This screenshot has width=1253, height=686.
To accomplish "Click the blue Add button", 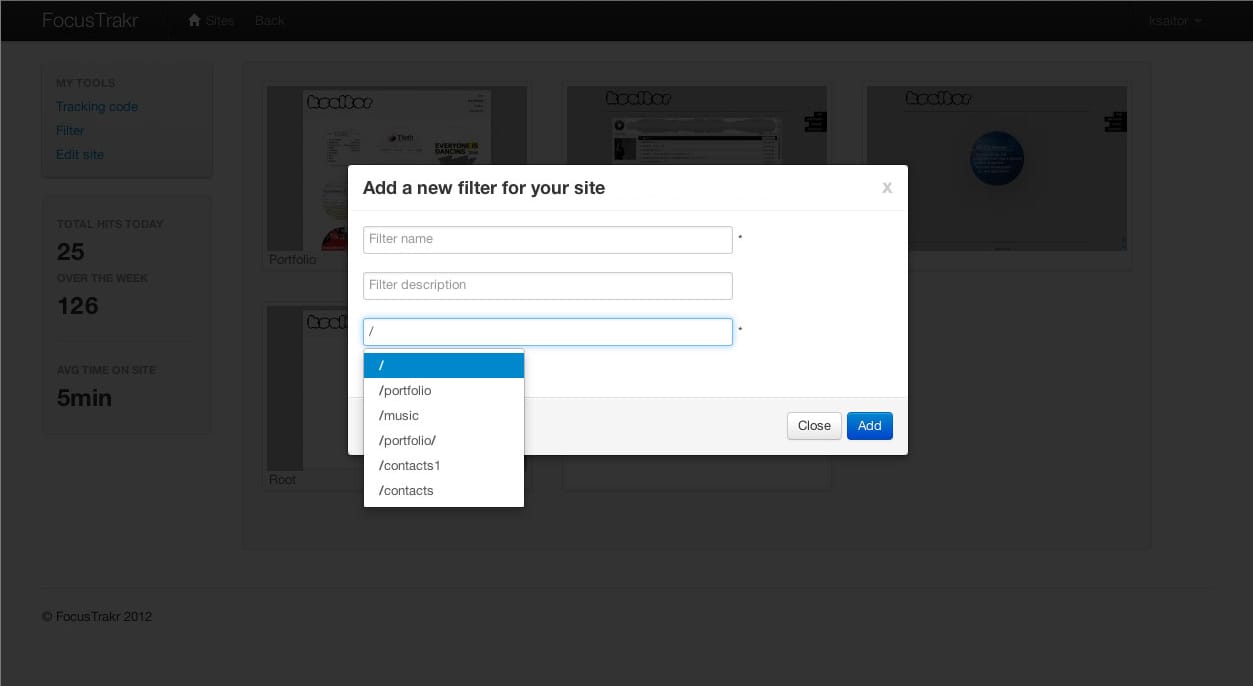I will [x=870, y=426].
